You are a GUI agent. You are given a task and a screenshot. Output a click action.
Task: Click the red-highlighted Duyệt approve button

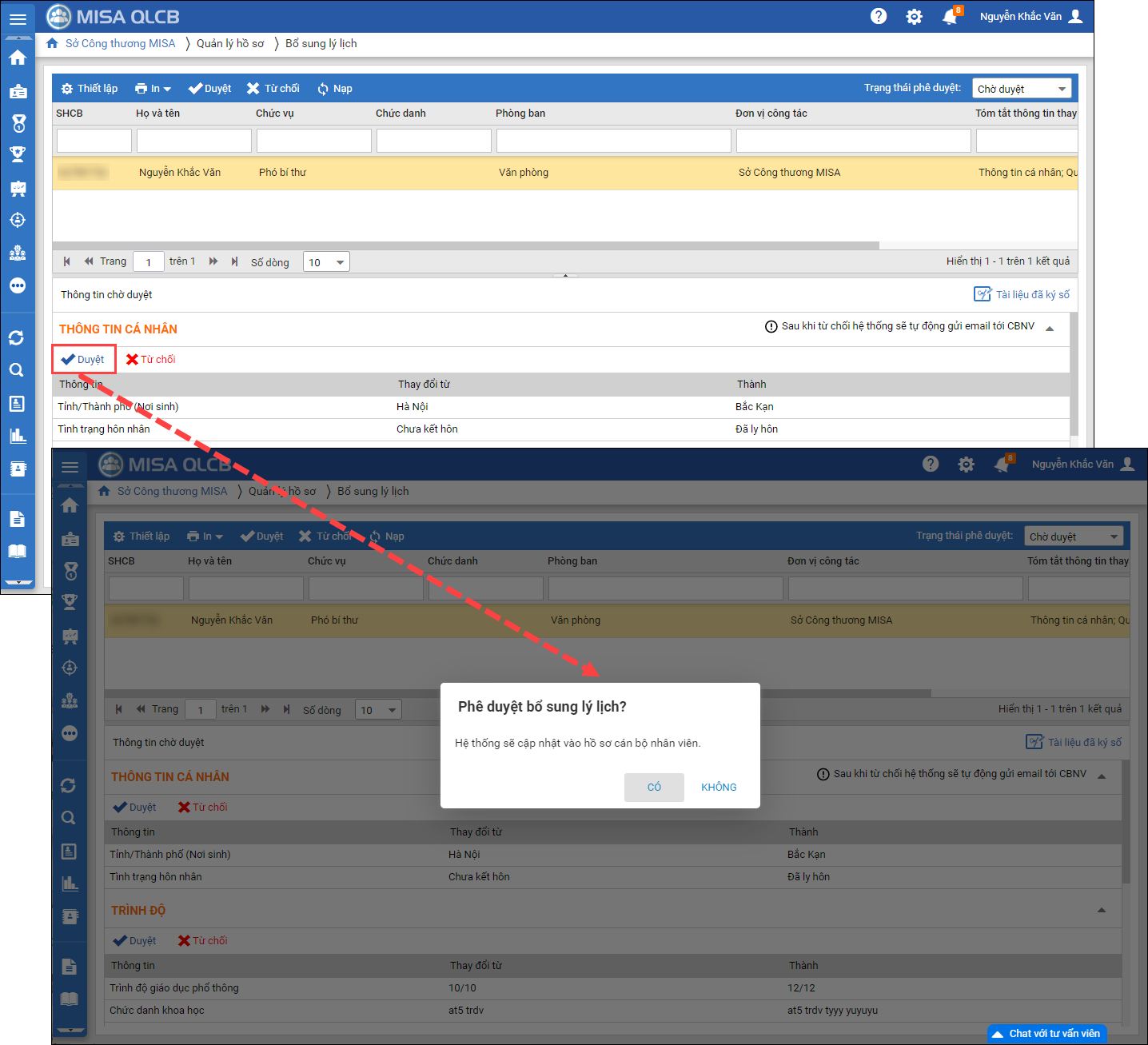point(84,360)
